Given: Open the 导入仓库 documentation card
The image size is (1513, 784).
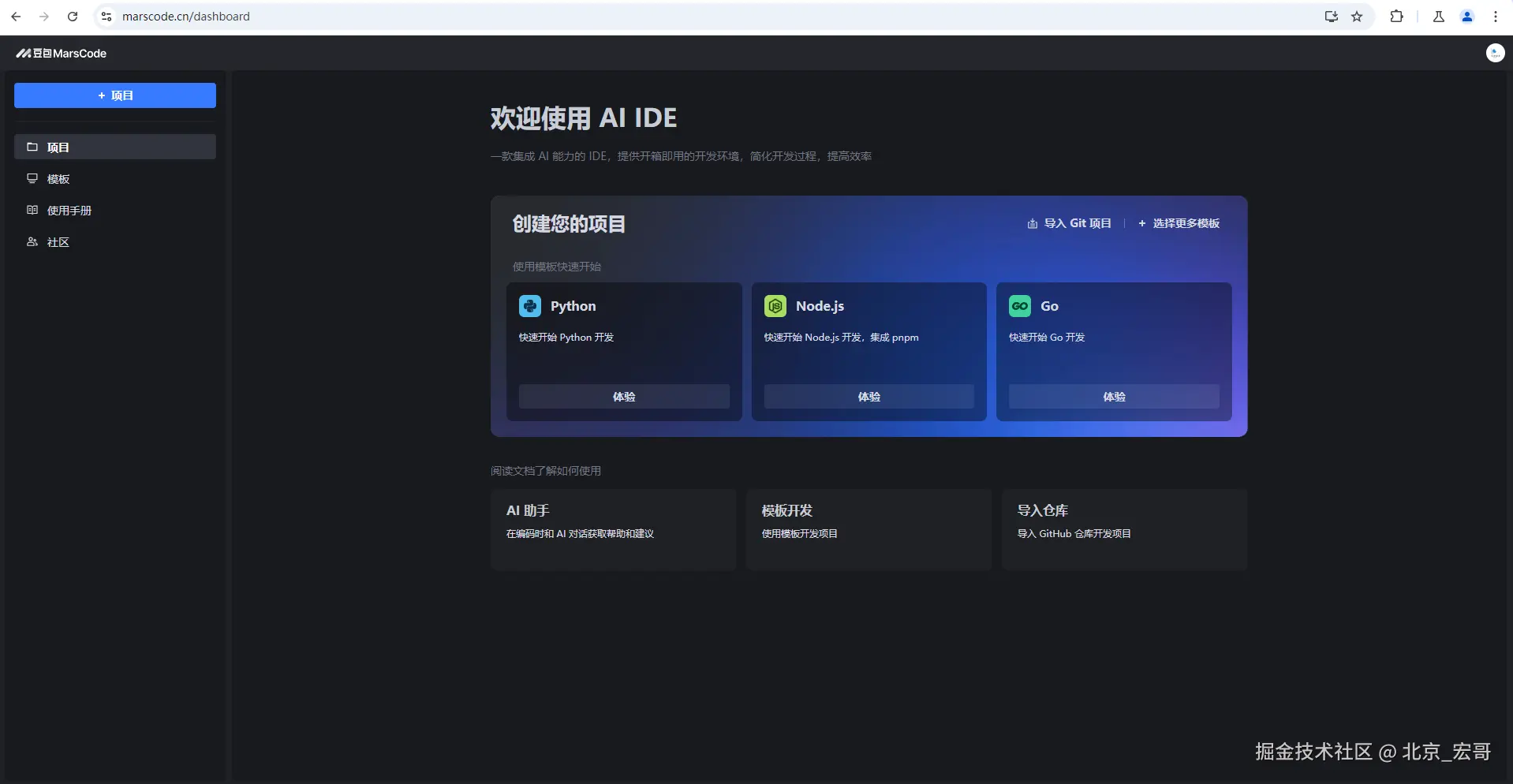Looking at the screenshot, I should [1124, 529].
